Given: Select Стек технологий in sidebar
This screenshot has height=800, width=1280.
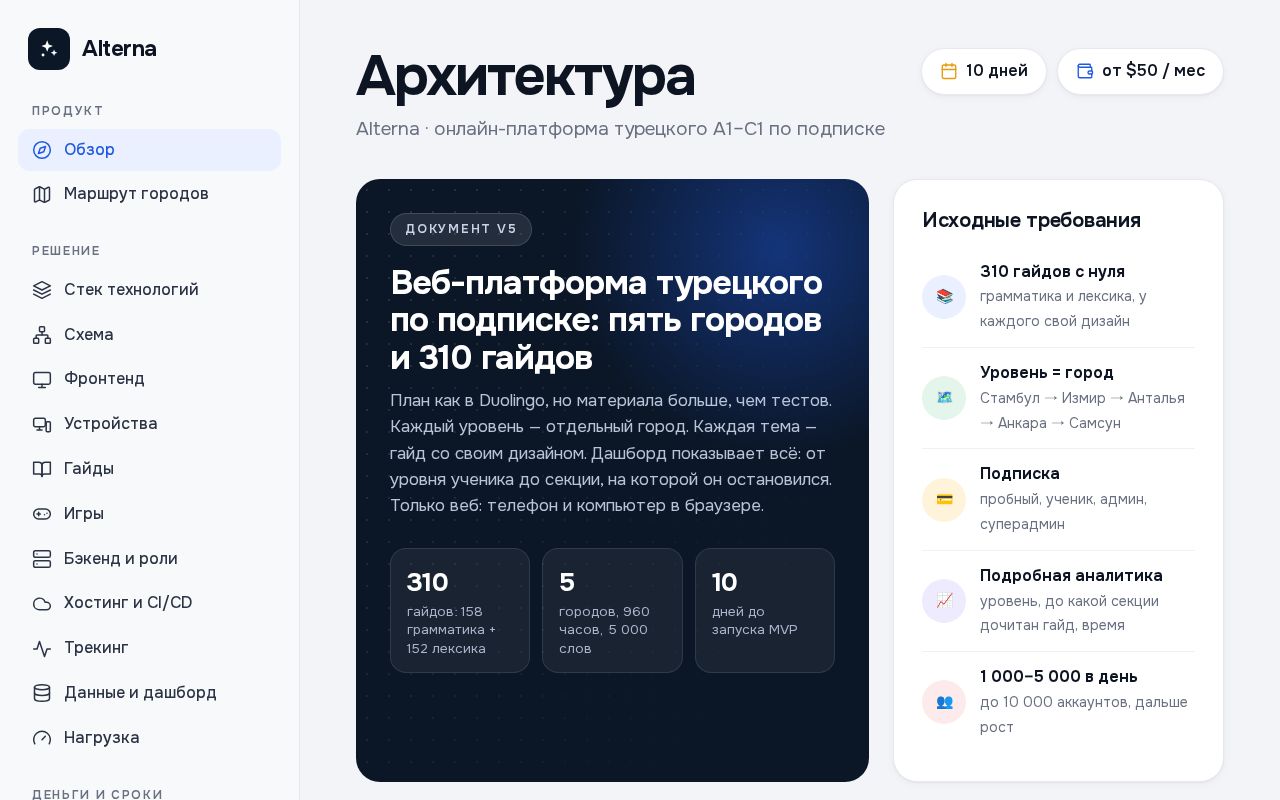Looking at the screenshot, I should pos(149,290).
